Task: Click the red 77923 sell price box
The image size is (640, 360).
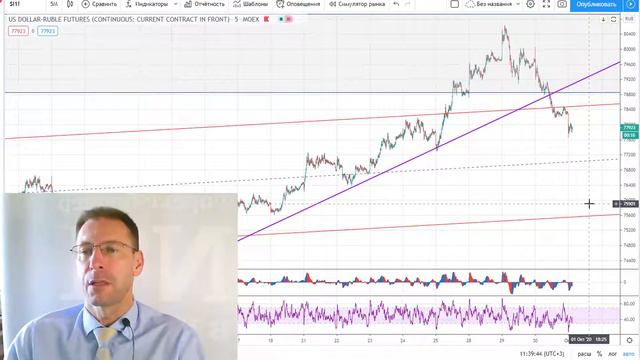Action: coord(18,31)
